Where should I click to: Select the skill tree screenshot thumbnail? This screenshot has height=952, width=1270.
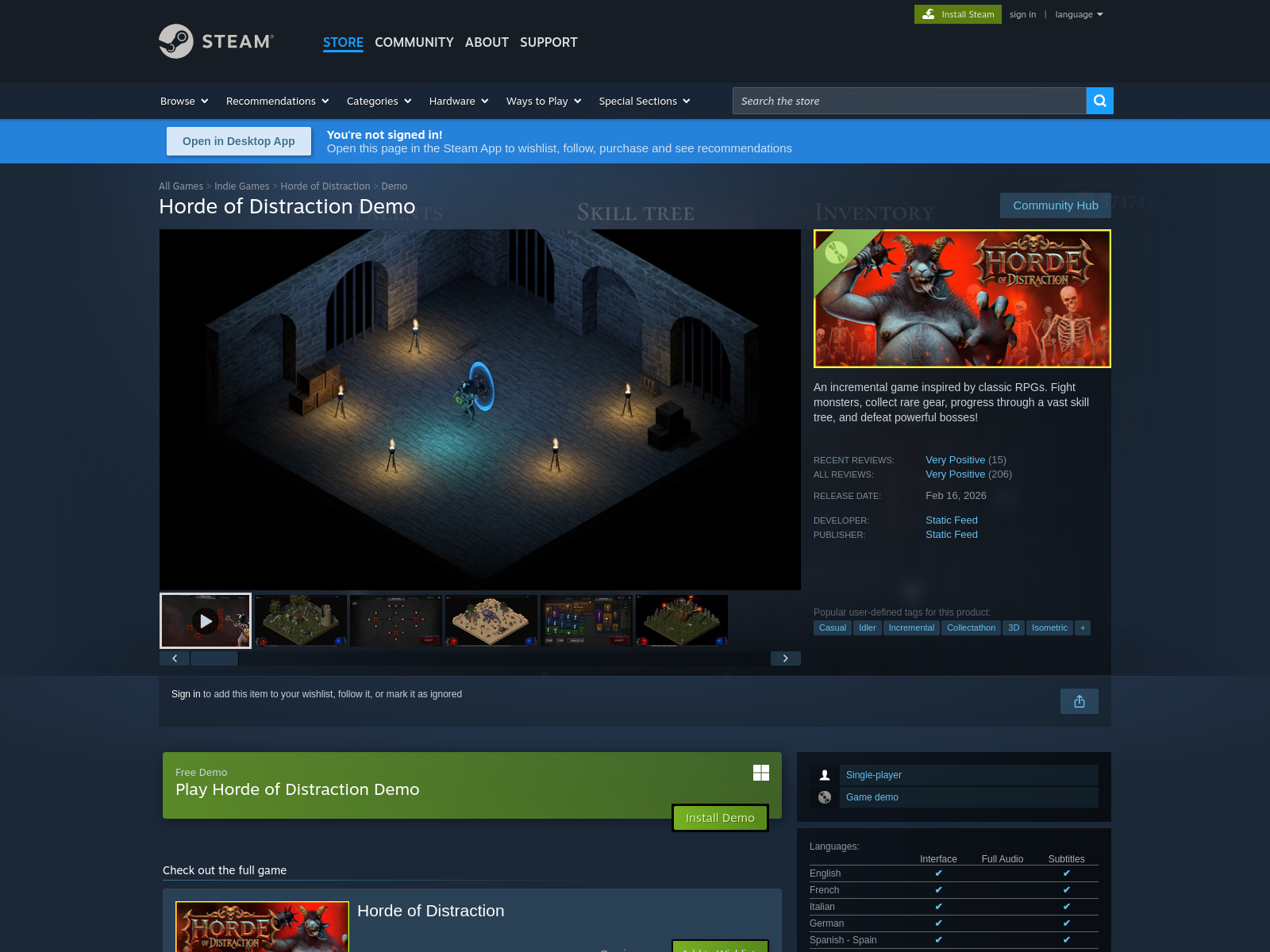click(396, 620)
